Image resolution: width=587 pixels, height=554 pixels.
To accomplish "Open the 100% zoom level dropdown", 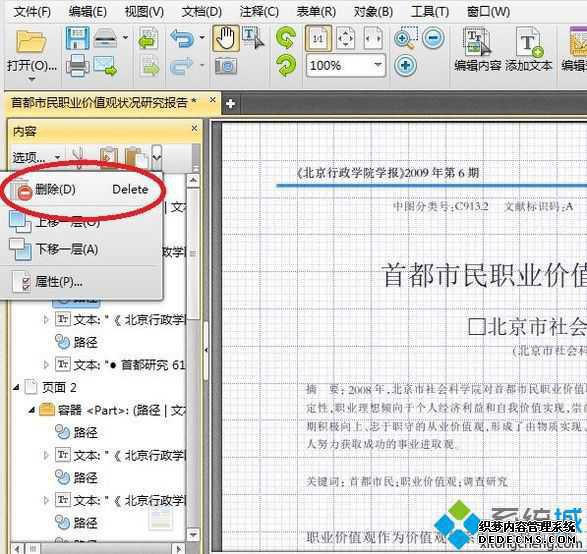I will coord(378,66).
